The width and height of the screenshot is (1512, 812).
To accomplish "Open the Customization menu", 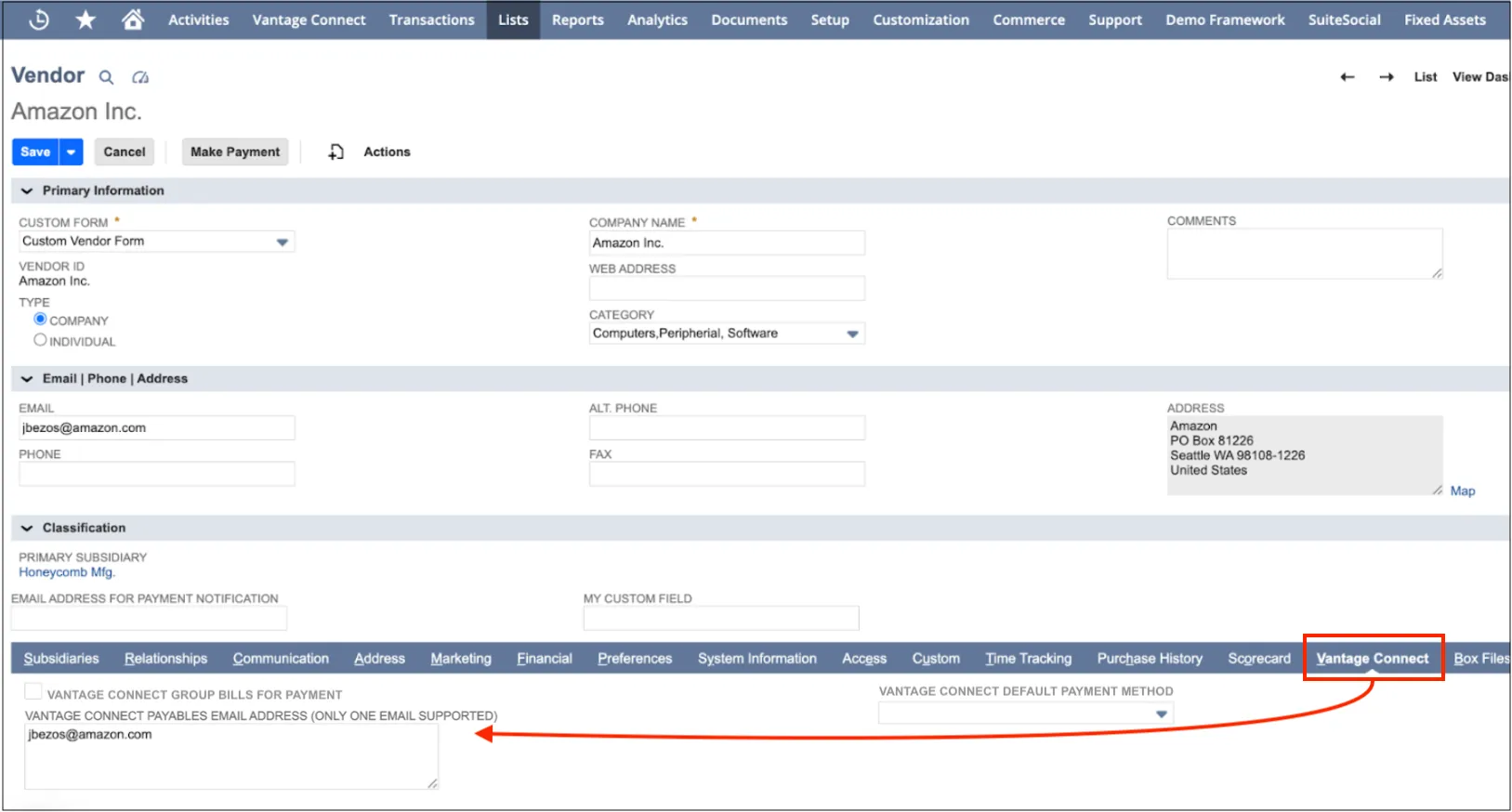I will 921,20.
